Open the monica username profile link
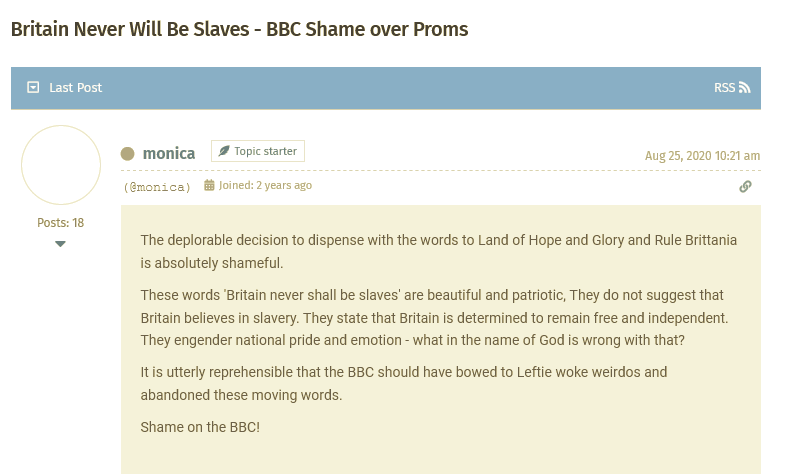This screenshot has height=474, width=788. coord(169,154)
